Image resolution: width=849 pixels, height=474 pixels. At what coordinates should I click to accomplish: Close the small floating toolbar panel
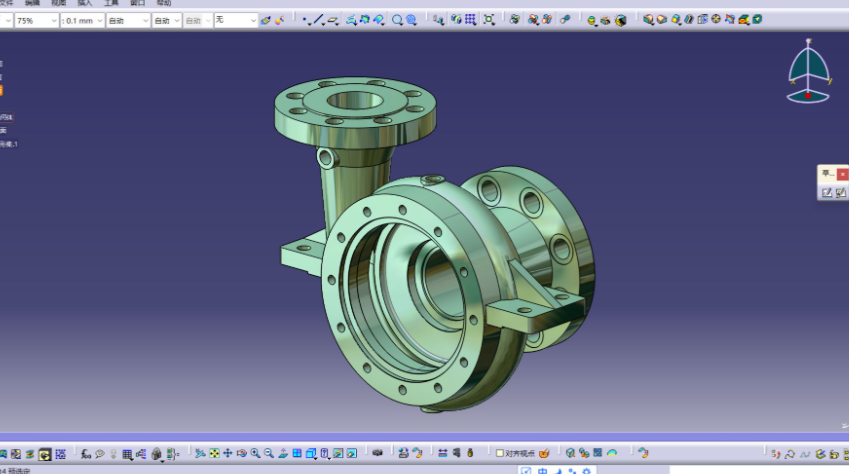pos(842,174)
